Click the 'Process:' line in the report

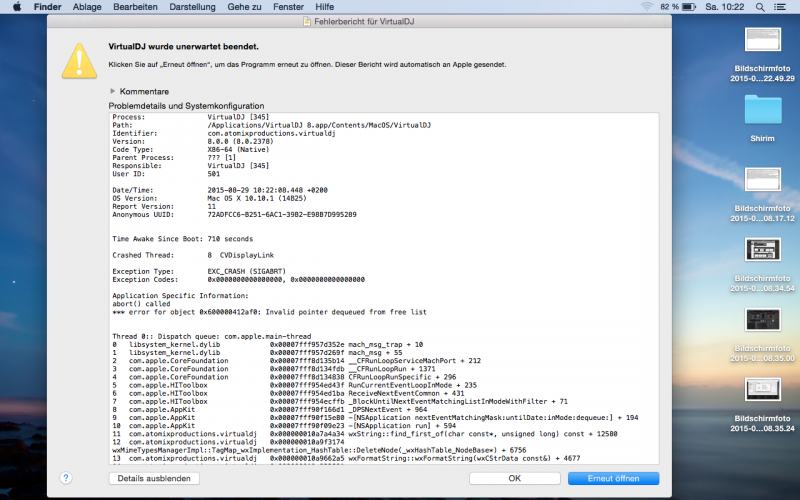pos(191,117)
